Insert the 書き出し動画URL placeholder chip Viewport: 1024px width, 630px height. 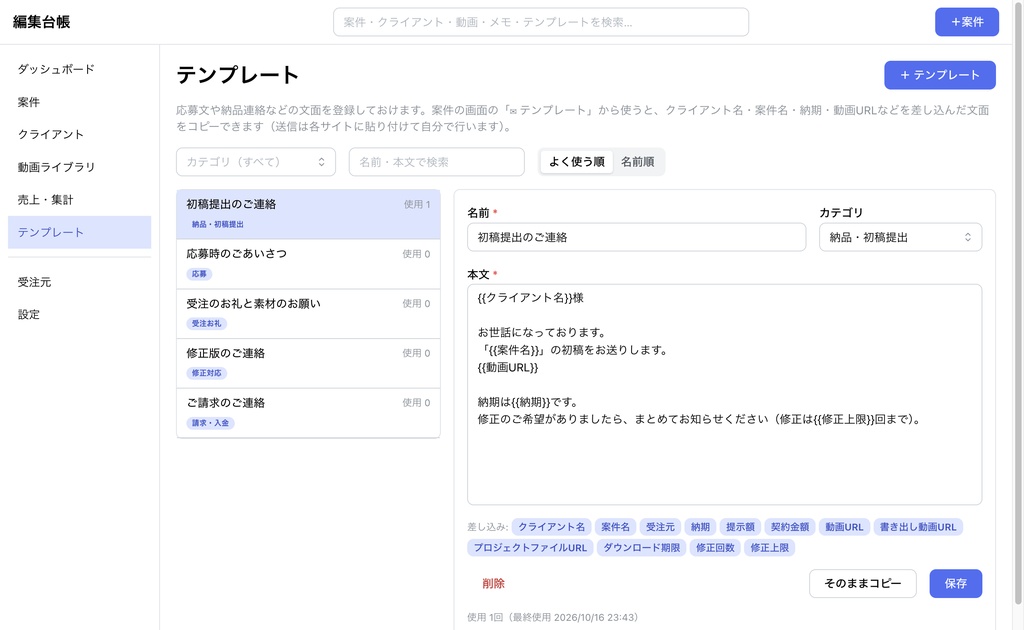pyautogui.click(x=918, y=527)
